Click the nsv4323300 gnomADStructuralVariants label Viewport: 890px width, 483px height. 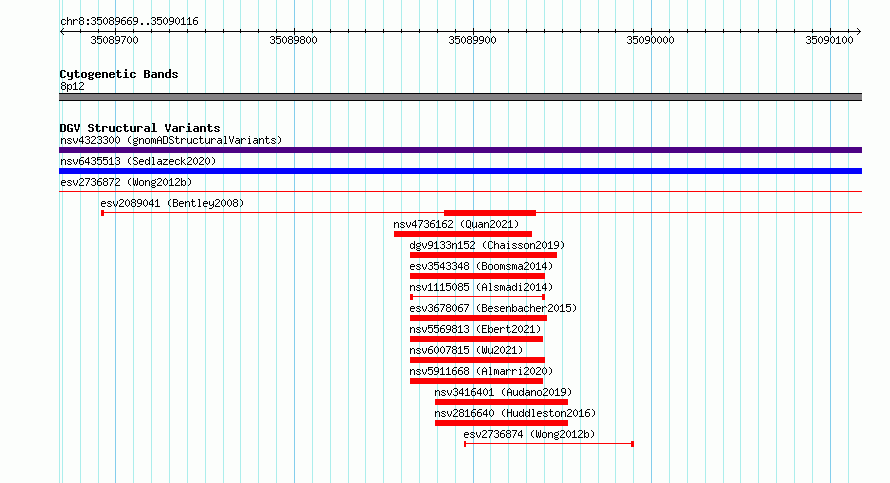(171, 140)
